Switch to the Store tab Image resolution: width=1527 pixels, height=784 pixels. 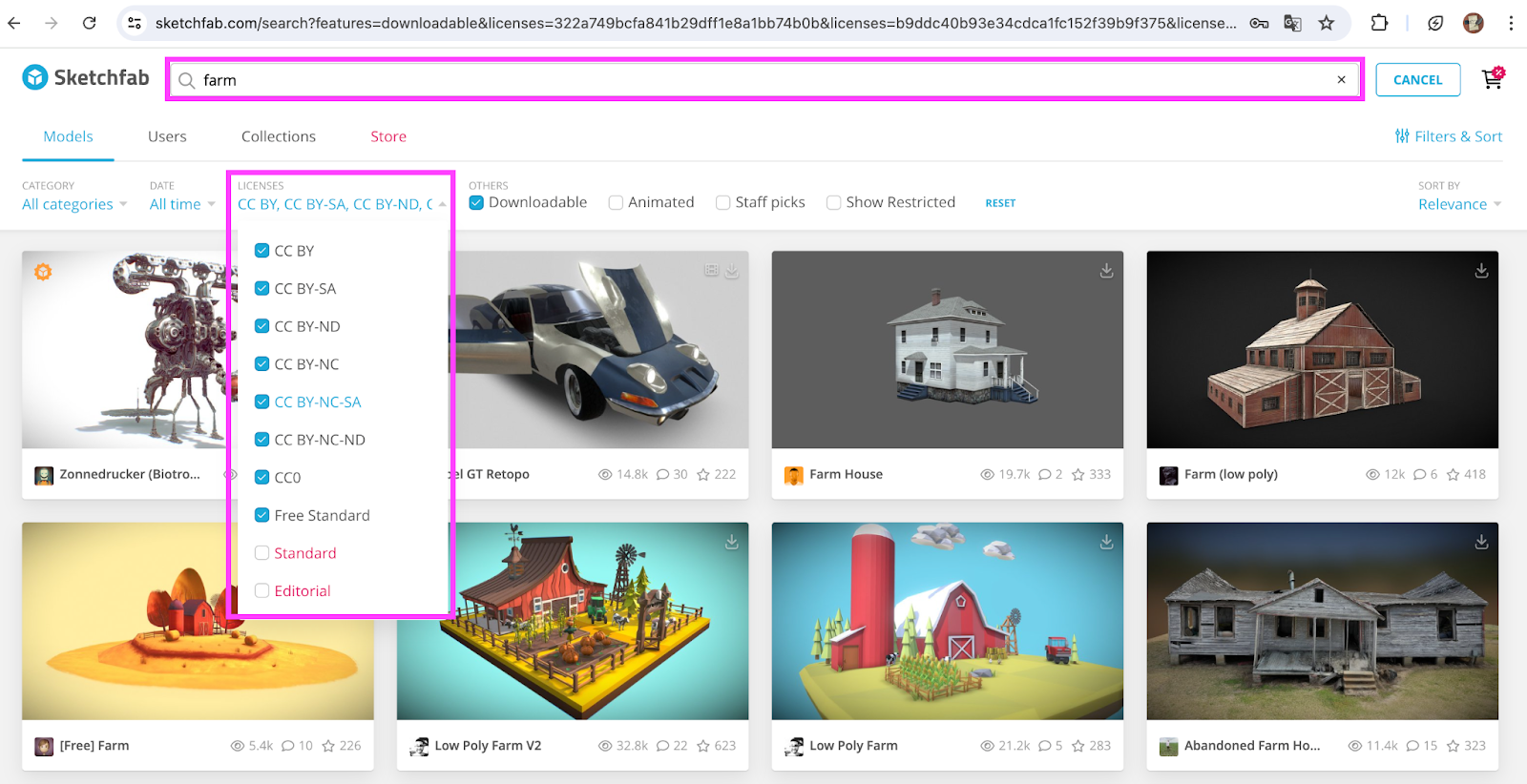[388, 136]
